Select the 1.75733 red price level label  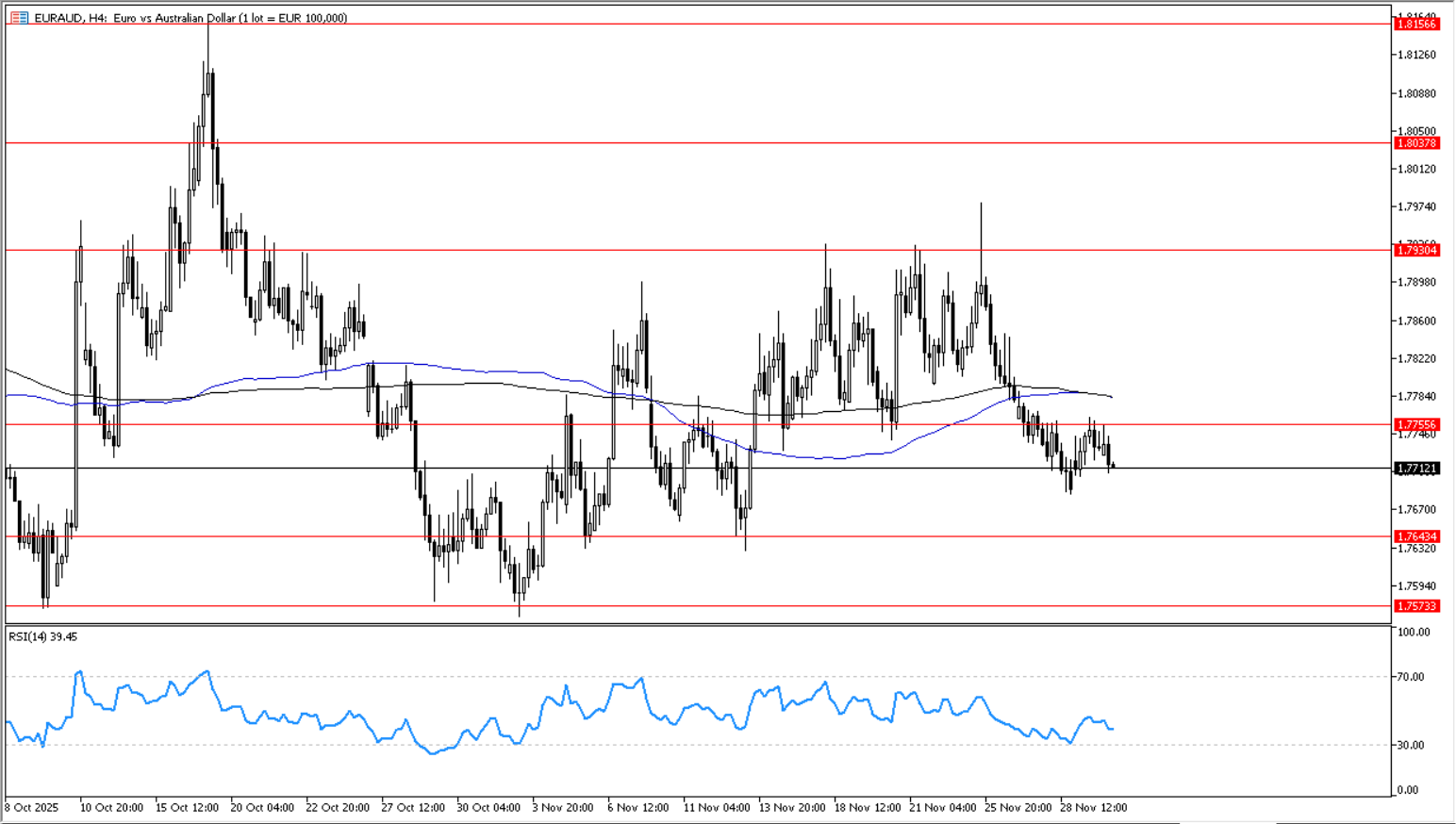pyautogui.click(x=1416, y=607)
